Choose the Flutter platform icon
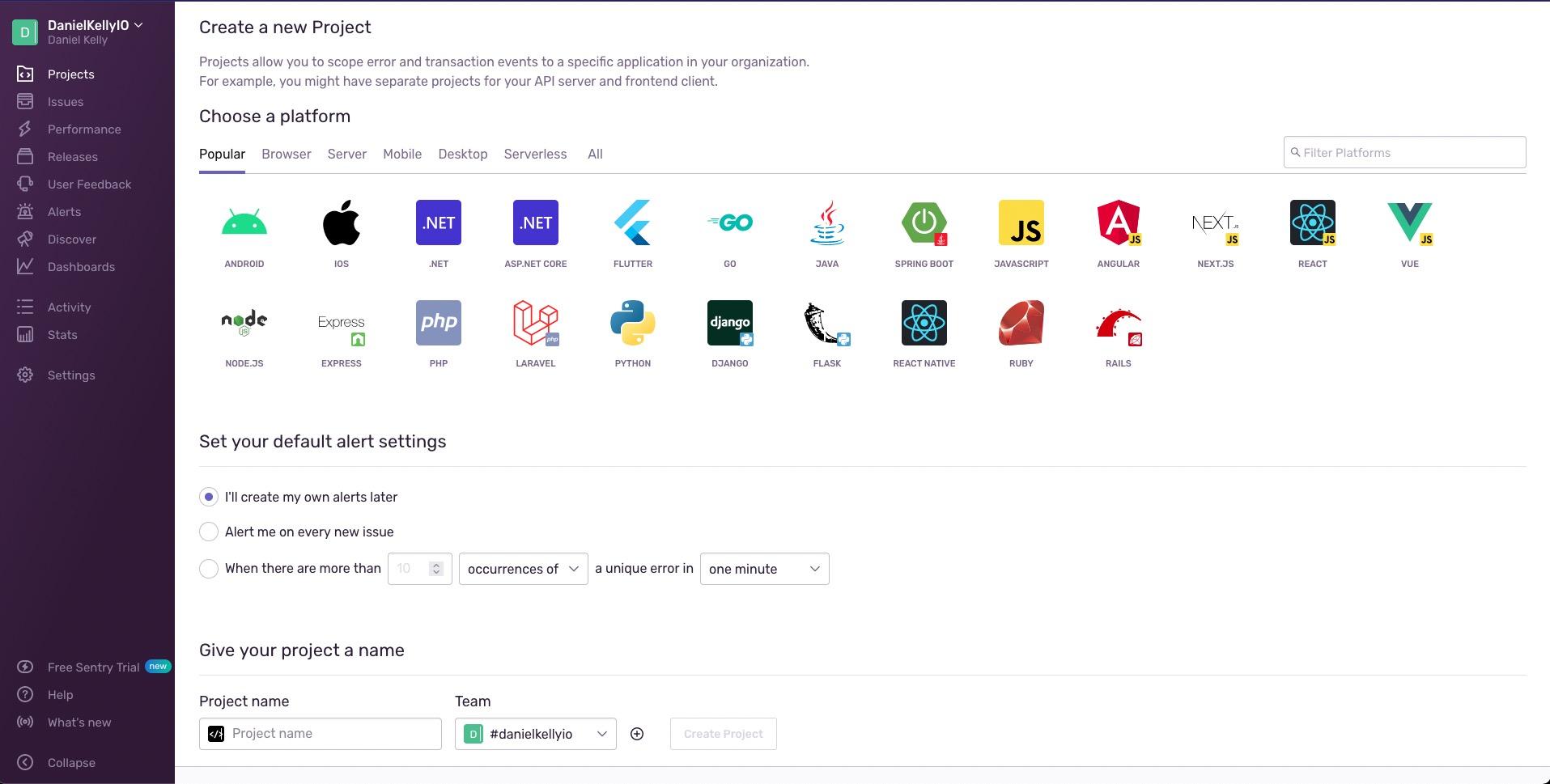This screenshot has width=1550, height=784. [632, 223]
